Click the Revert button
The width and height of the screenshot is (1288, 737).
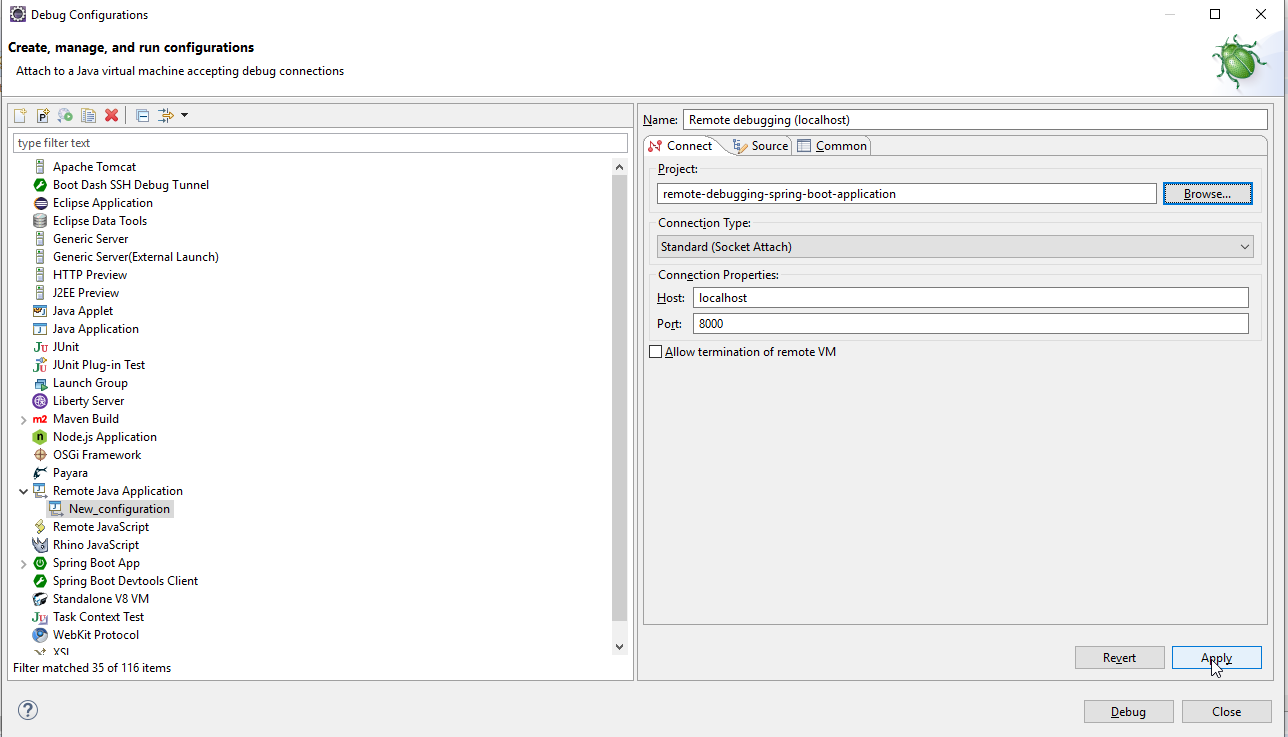pos(1120,658)
